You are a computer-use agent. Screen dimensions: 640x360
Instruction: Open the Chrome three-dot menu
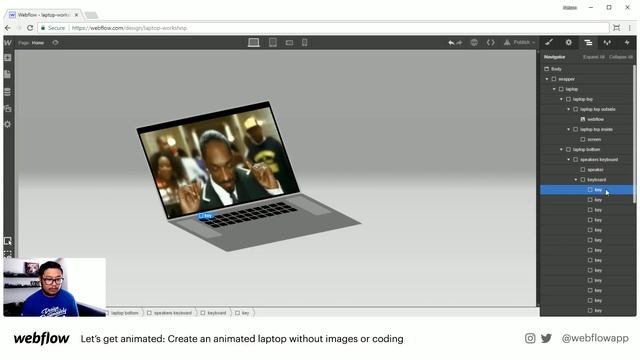pos(630,28)
